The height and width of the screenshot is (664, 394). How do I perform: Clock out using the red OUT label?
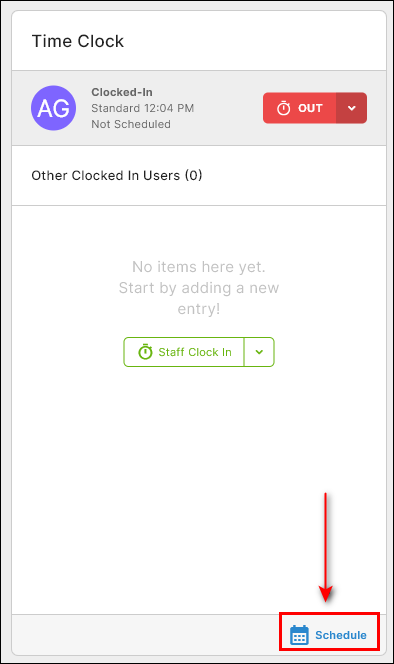pyautogui.click(x=310, y=108)
